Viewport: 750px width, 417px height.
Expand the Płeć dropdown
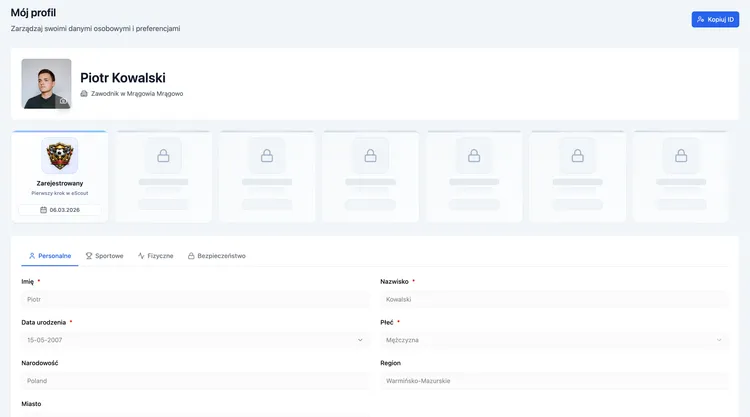pyautogui.click(x=554, y=340)
